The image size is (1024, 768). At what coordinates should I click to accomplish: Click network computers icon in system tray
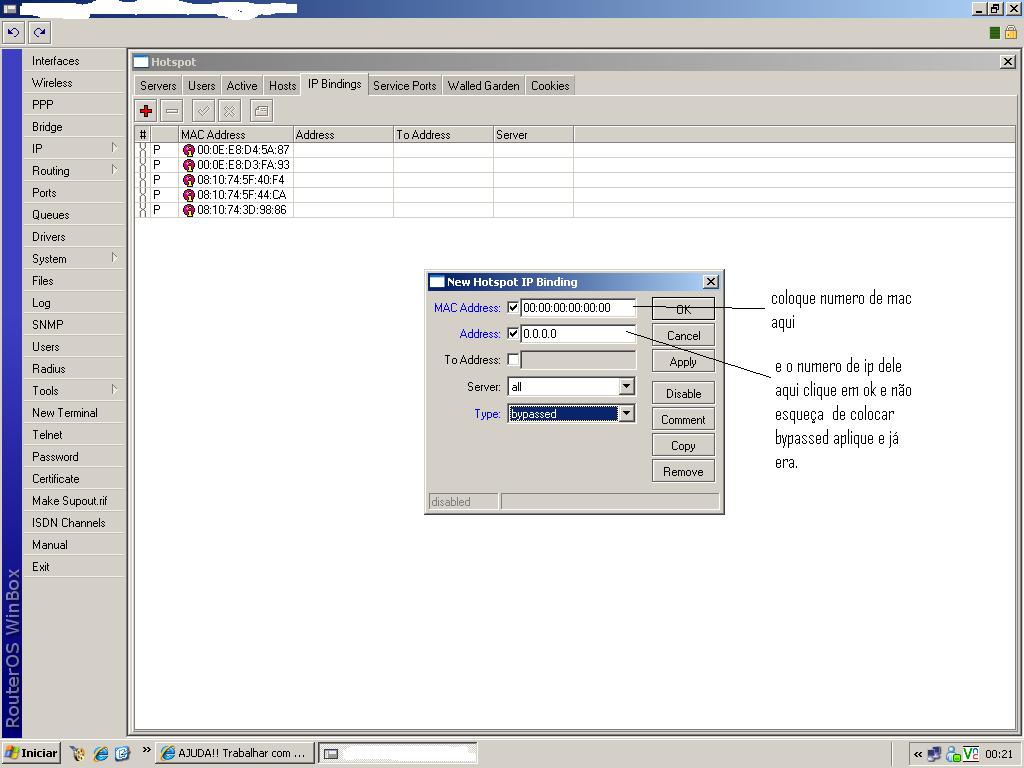[x=935, y=754]
